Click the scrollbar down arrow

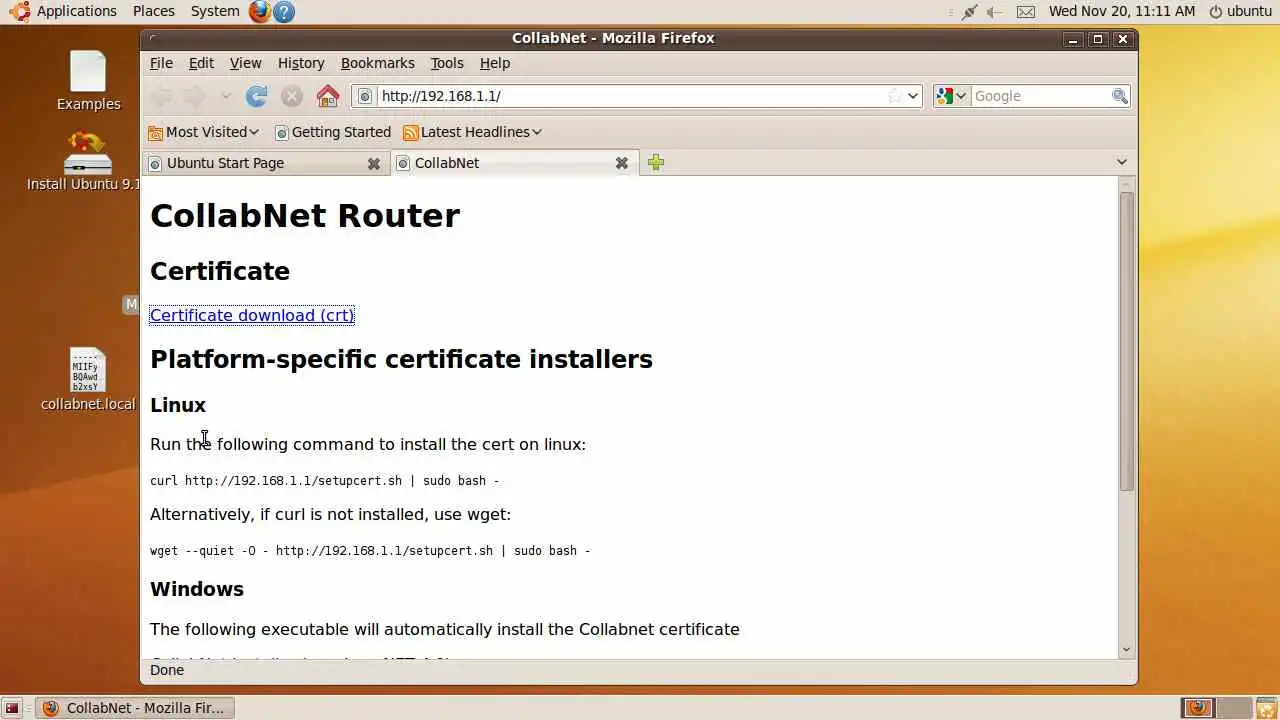1127,649
